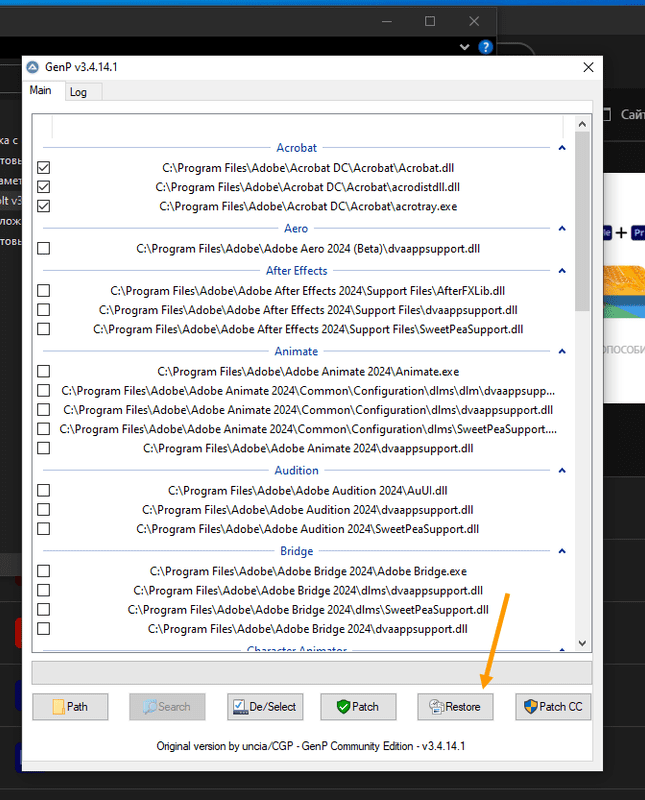Click the Restore button's icon
The width and height of the screenshot is (645, 800).
[436, 707]
